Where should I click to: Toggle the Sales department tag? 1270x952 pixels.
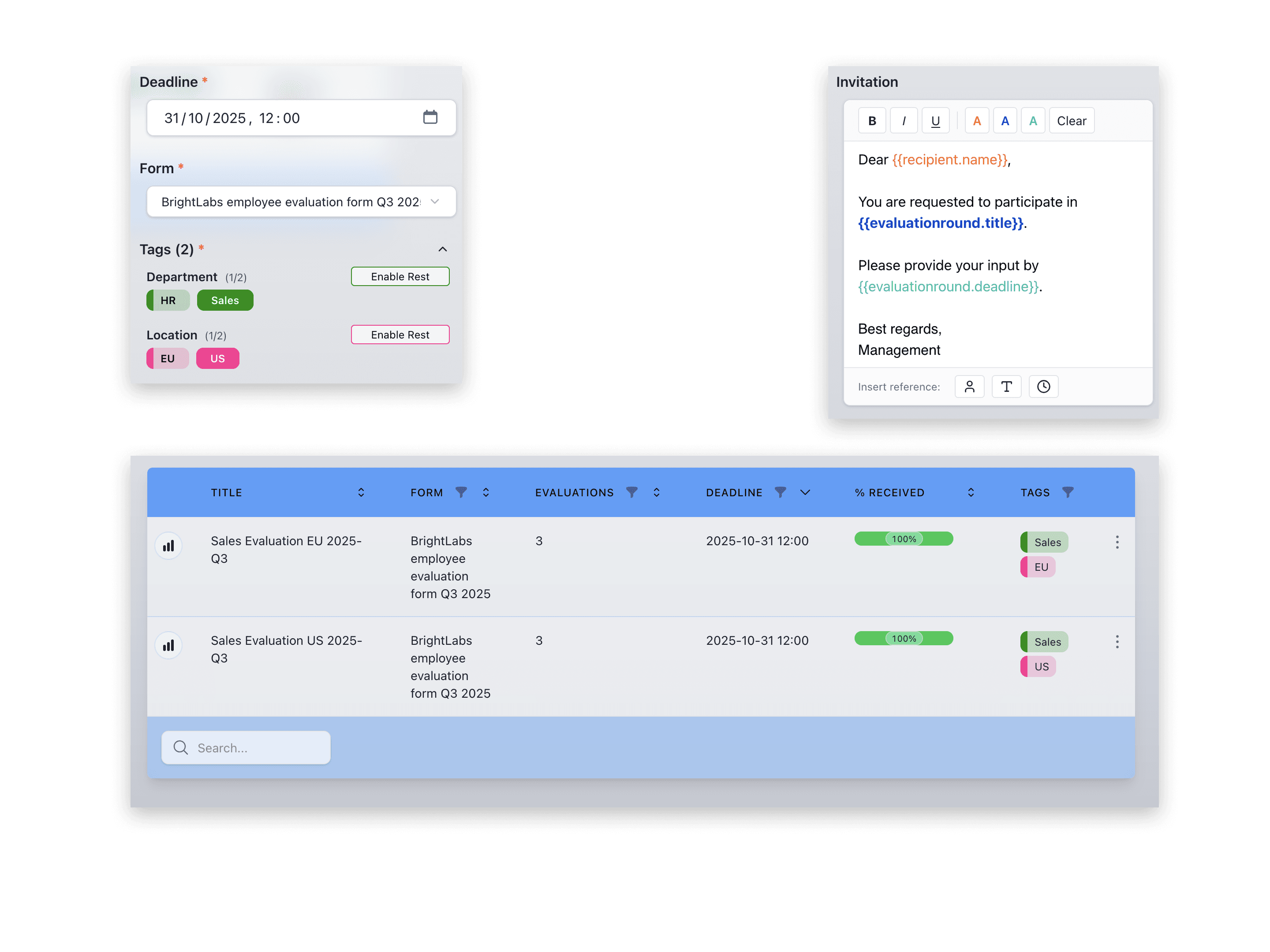(x=225, y=300)
